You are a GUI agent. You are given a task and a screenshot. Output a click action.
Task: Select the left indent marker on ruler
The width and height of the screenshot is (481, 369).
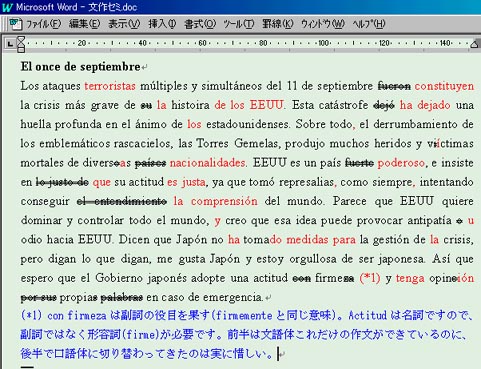[x=21, y=44]
